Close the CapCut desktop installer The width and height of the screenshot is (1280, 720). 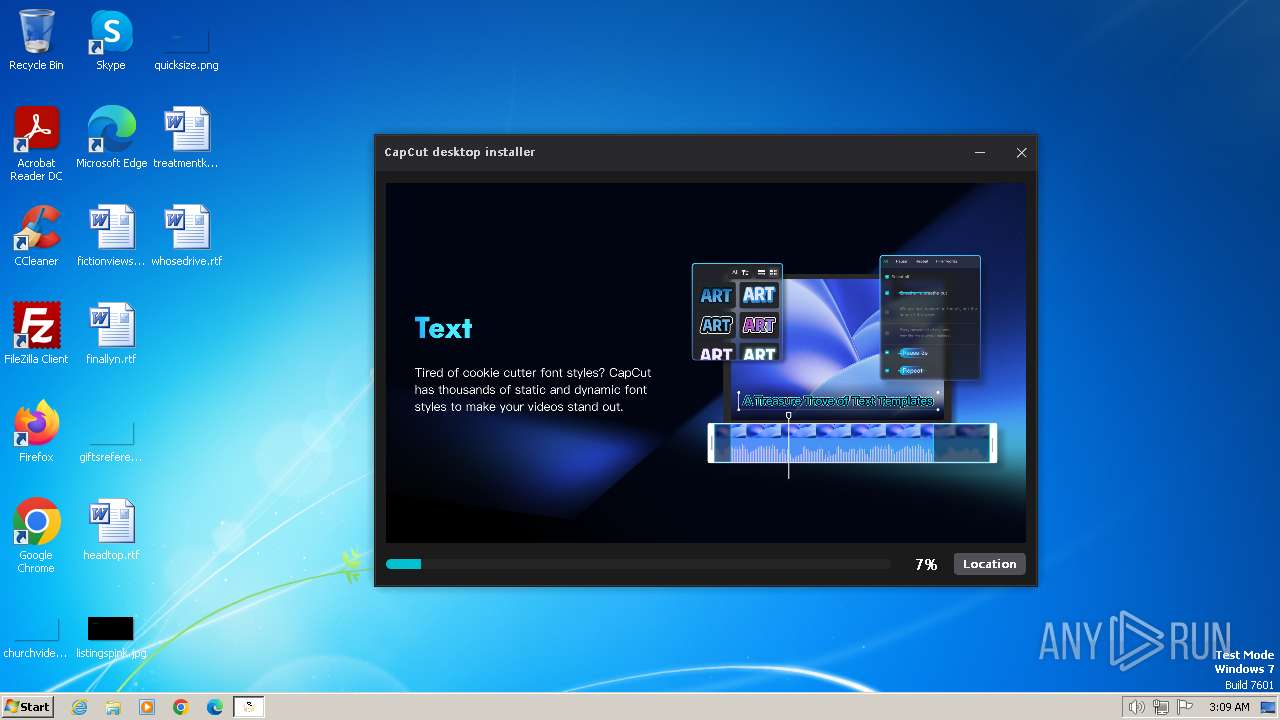1021,153
